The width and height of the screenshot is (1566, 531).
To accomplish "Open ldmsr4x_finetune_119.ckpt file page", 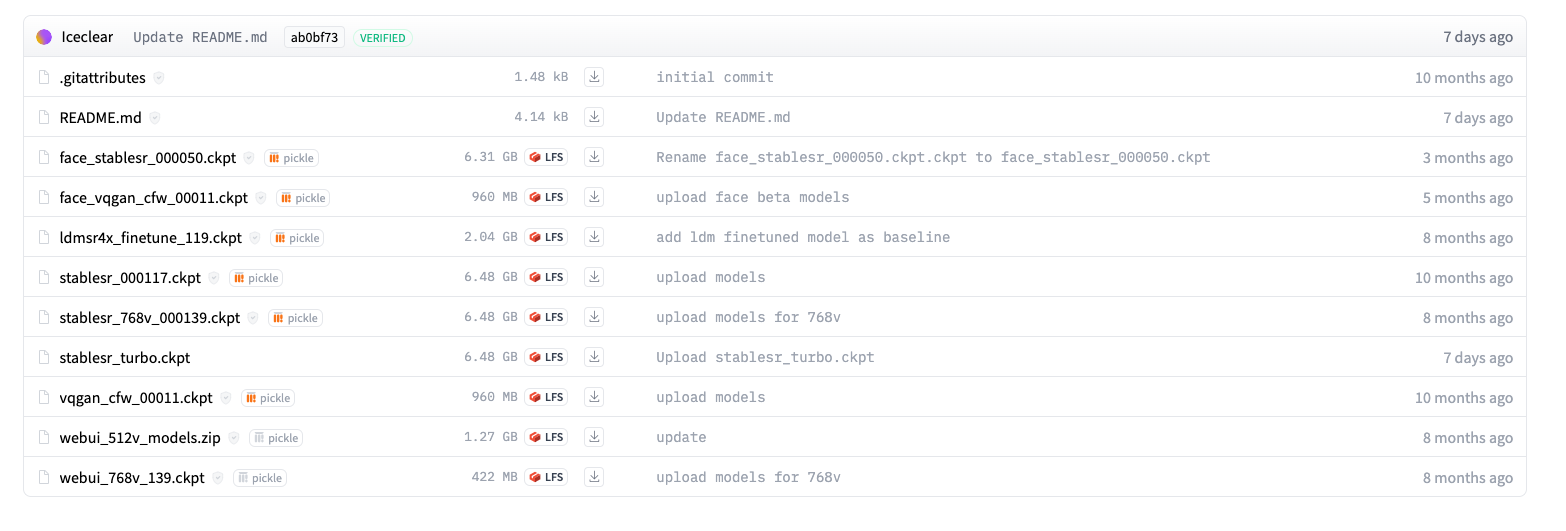I will pyautogui.click(x=151, y=237).
